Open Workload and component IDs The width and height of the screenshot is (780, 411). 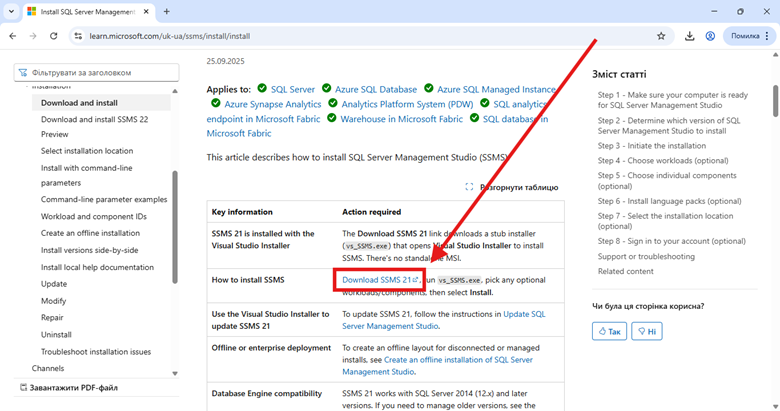coord(94,216)
